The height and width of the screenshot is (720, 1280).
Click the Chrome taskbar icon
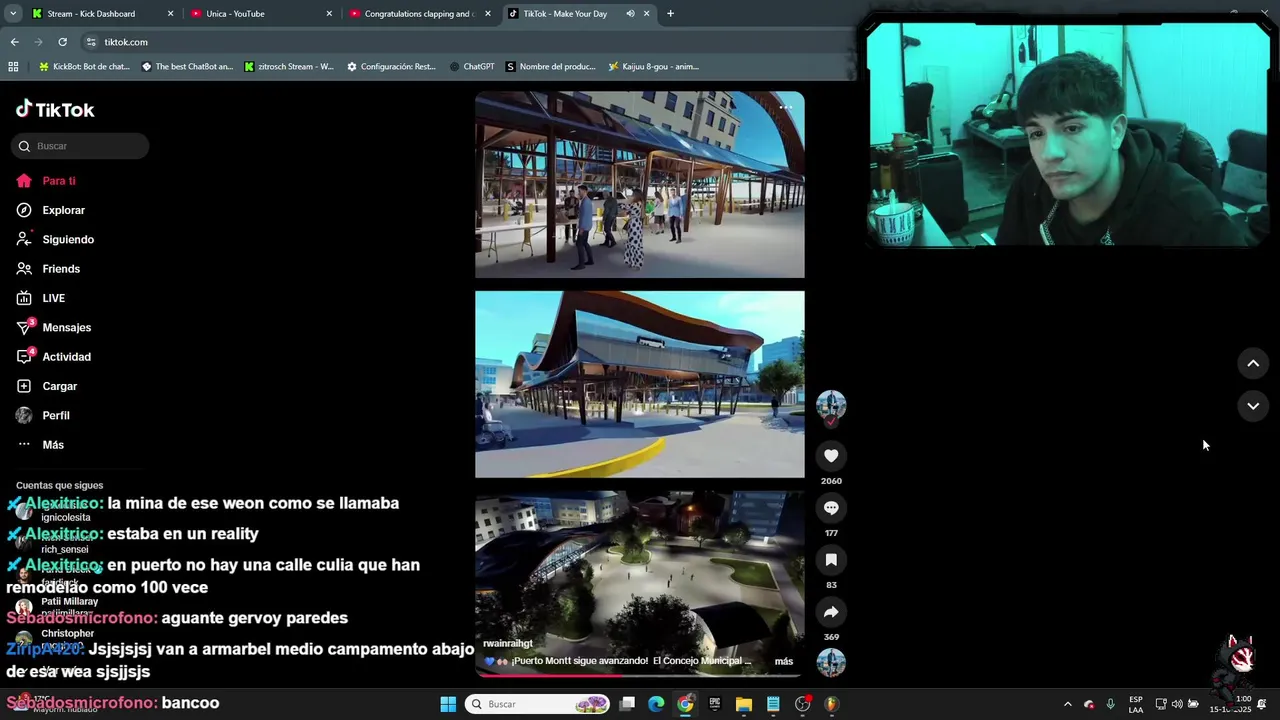[685, 704]
